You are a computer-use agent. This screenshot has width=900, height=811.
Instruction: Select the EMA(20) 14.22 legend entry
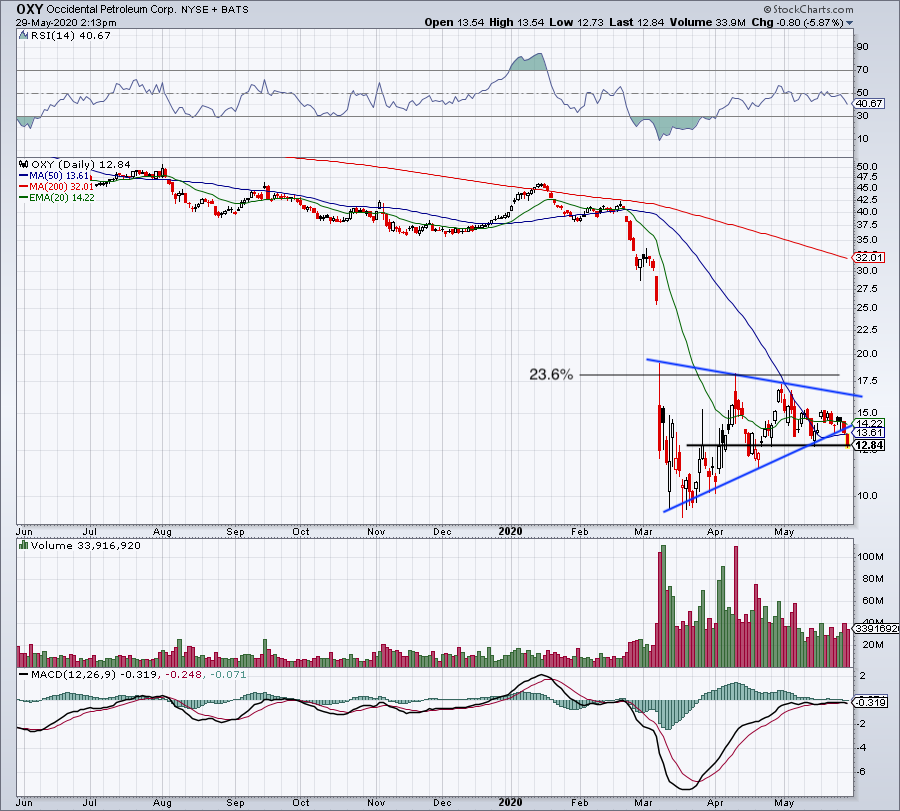coord(57,197)
